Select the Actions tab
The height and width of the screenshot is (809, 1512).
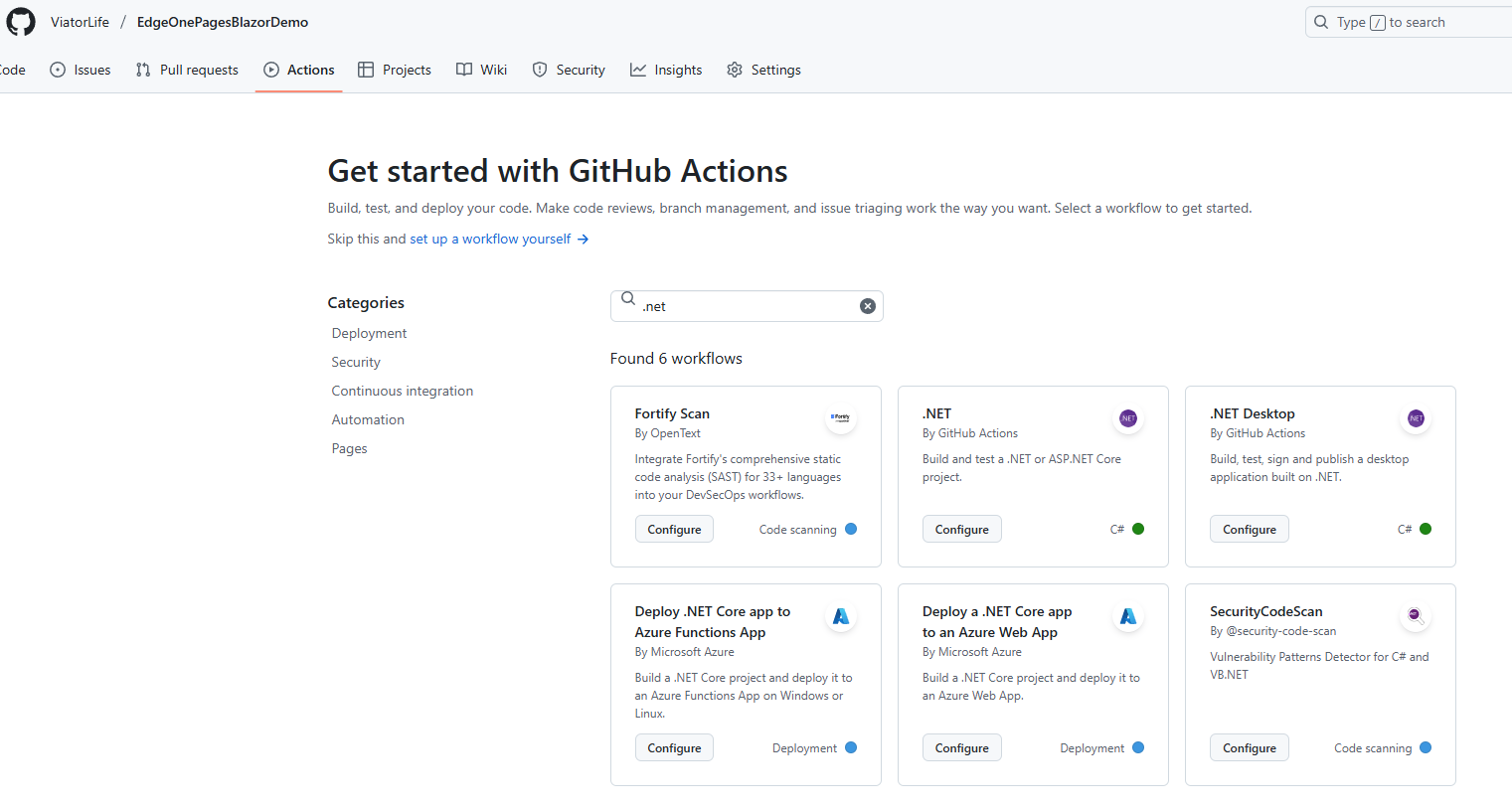coord(299,70)
